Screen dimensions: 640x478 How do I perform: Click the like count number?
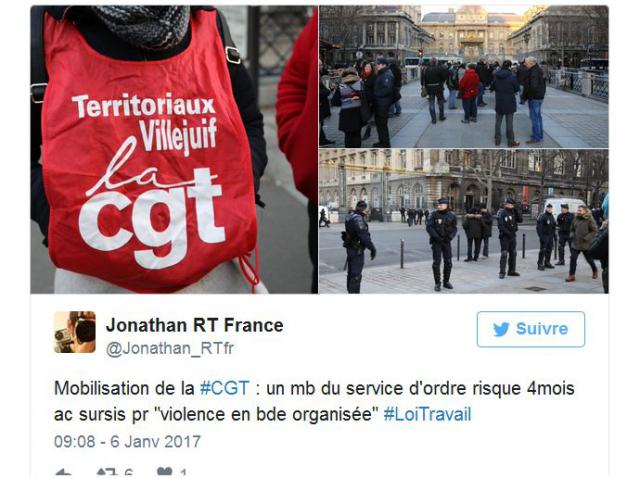tap(183, 474)
